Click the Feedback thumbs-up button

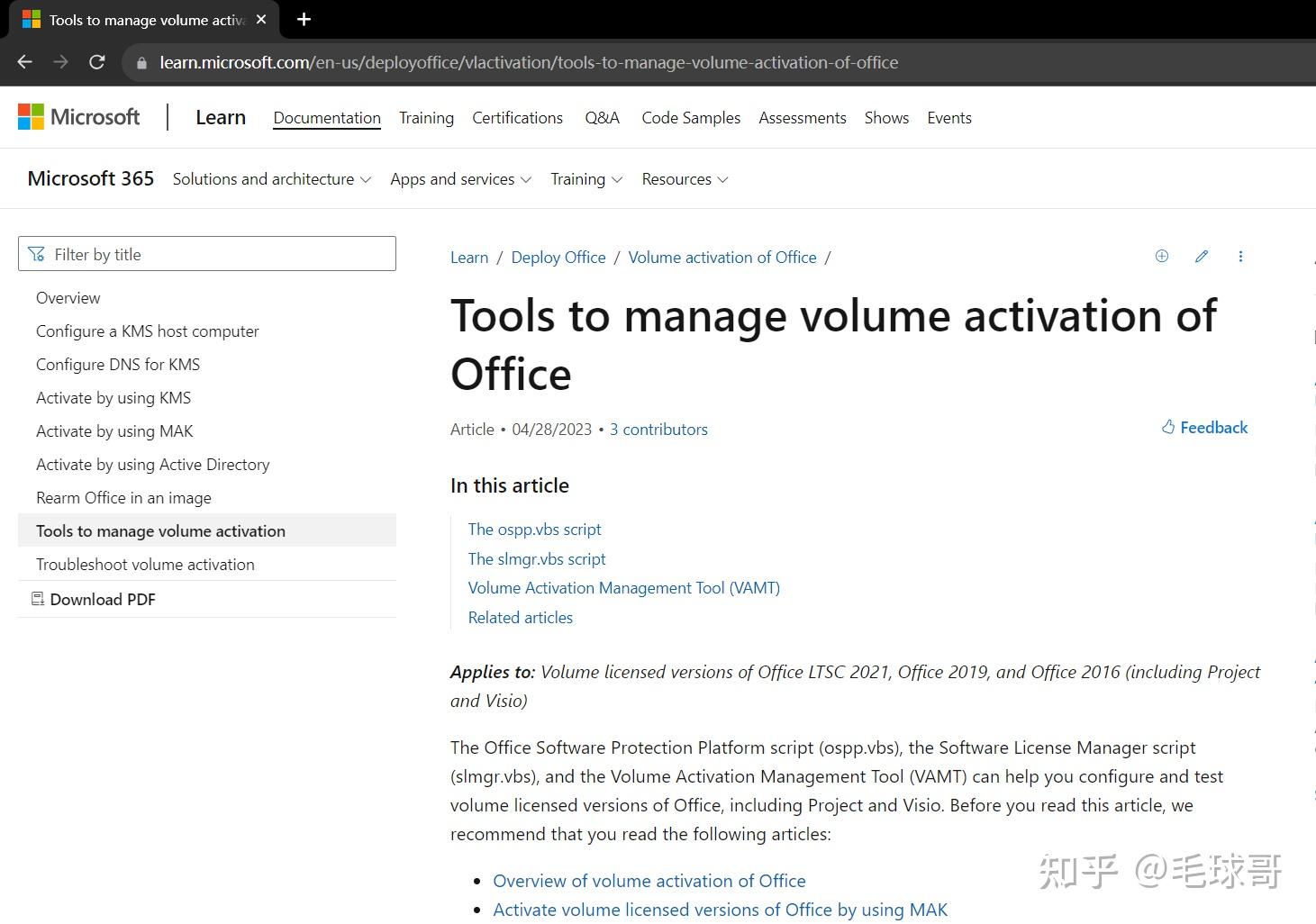pyautogui.click(x=1205, y=428)
